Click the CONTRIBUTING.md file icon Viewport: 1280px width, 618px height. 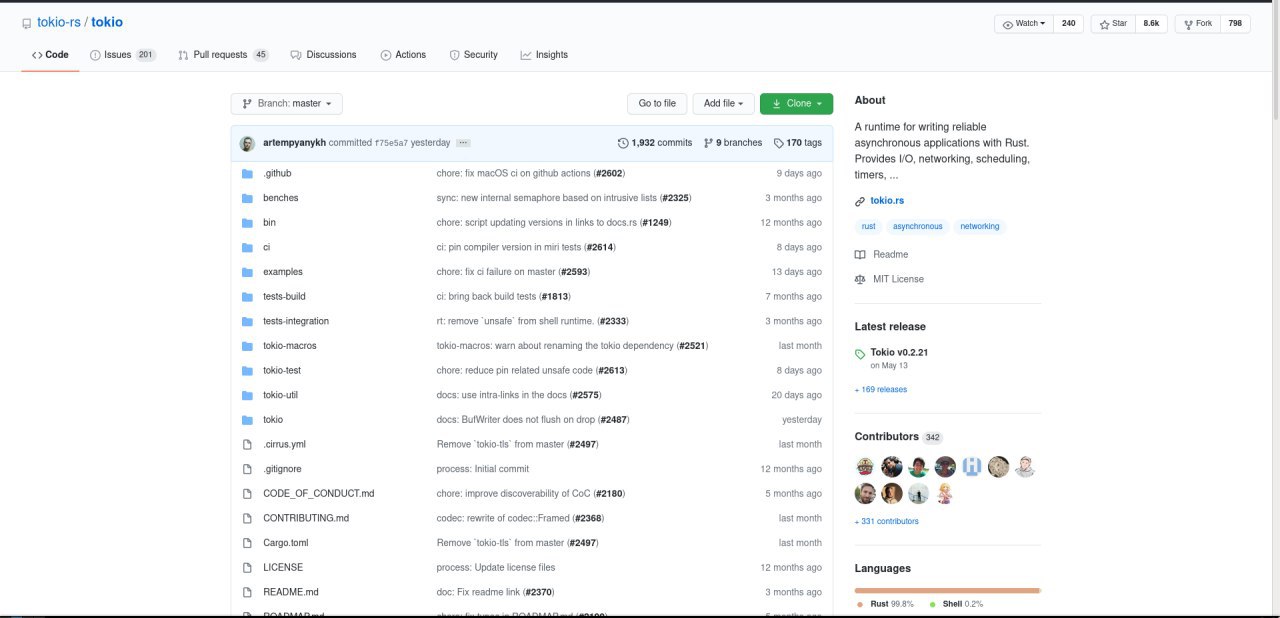pyautogui.click(x=247, y=518)
